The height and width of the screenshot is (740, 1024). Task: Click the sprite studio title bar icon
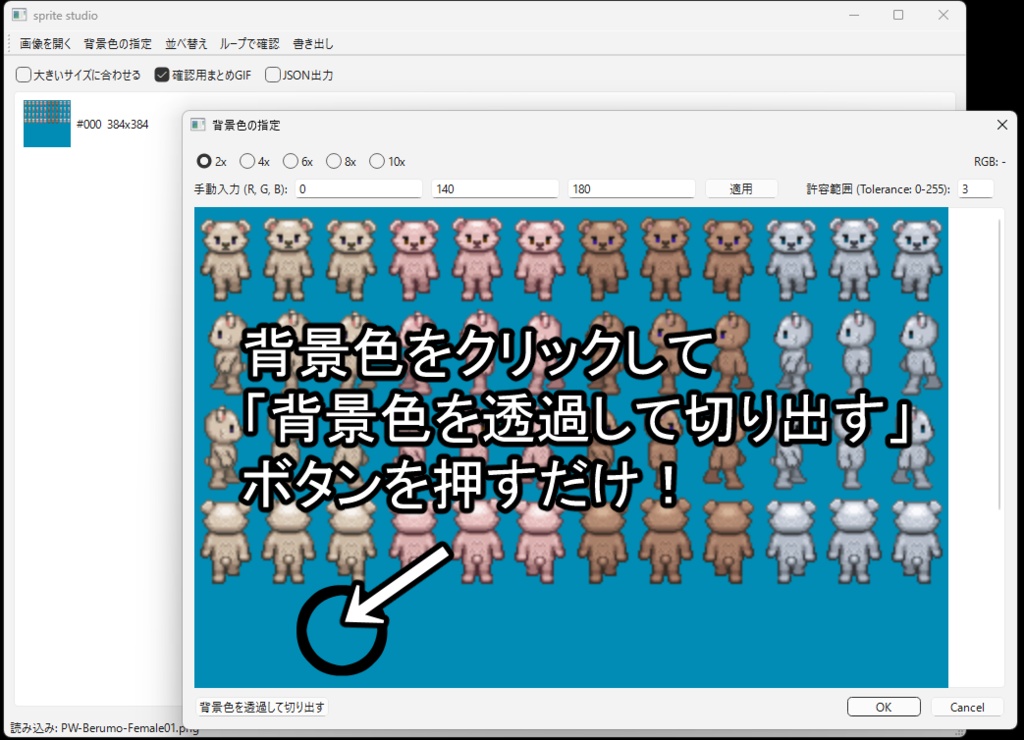click(18, 14)
